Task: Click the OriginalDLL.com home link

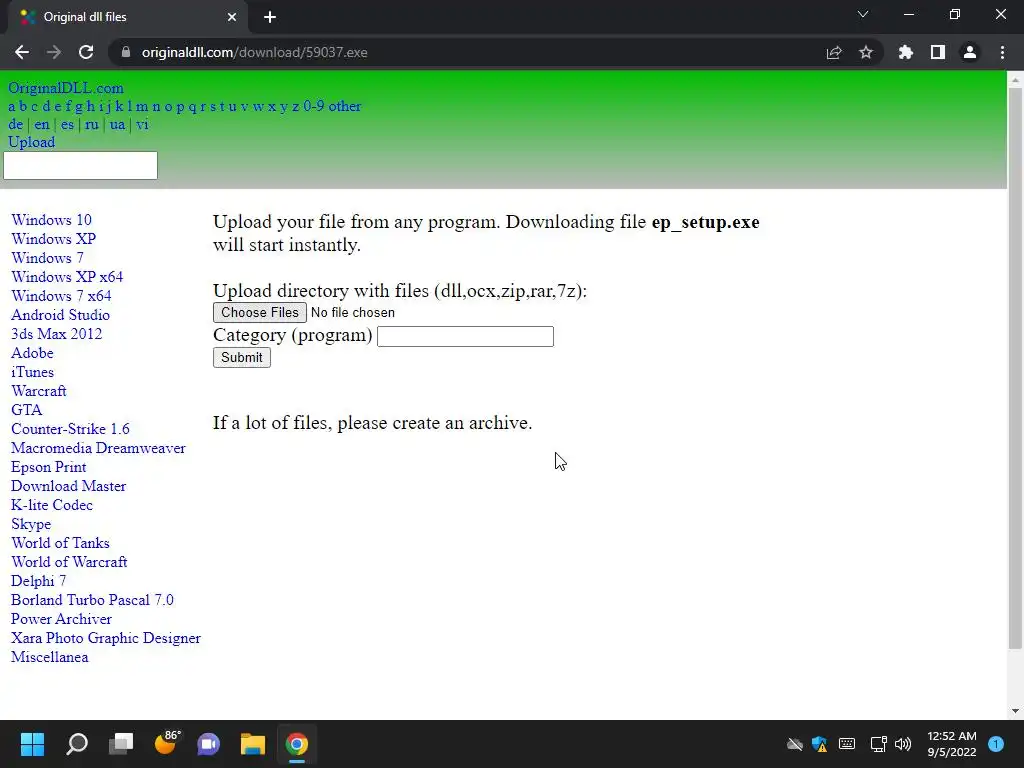Action: coord(65,88)
